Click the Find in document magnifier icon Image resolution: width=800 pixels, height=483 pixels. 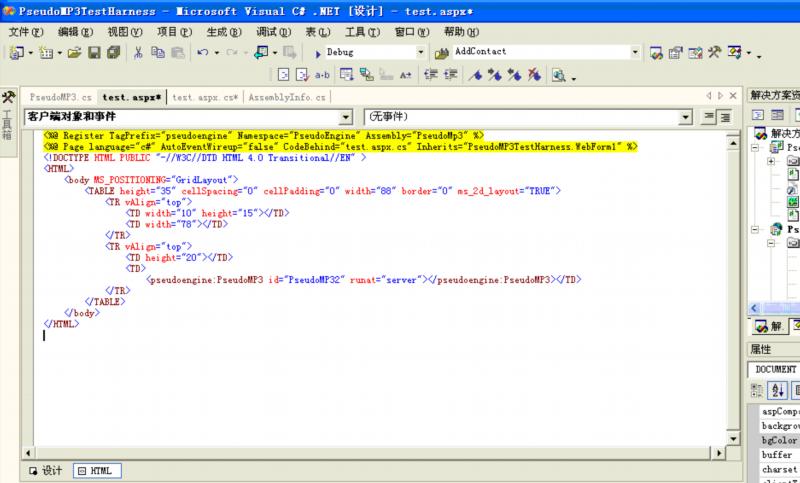(x=559, y=75)
